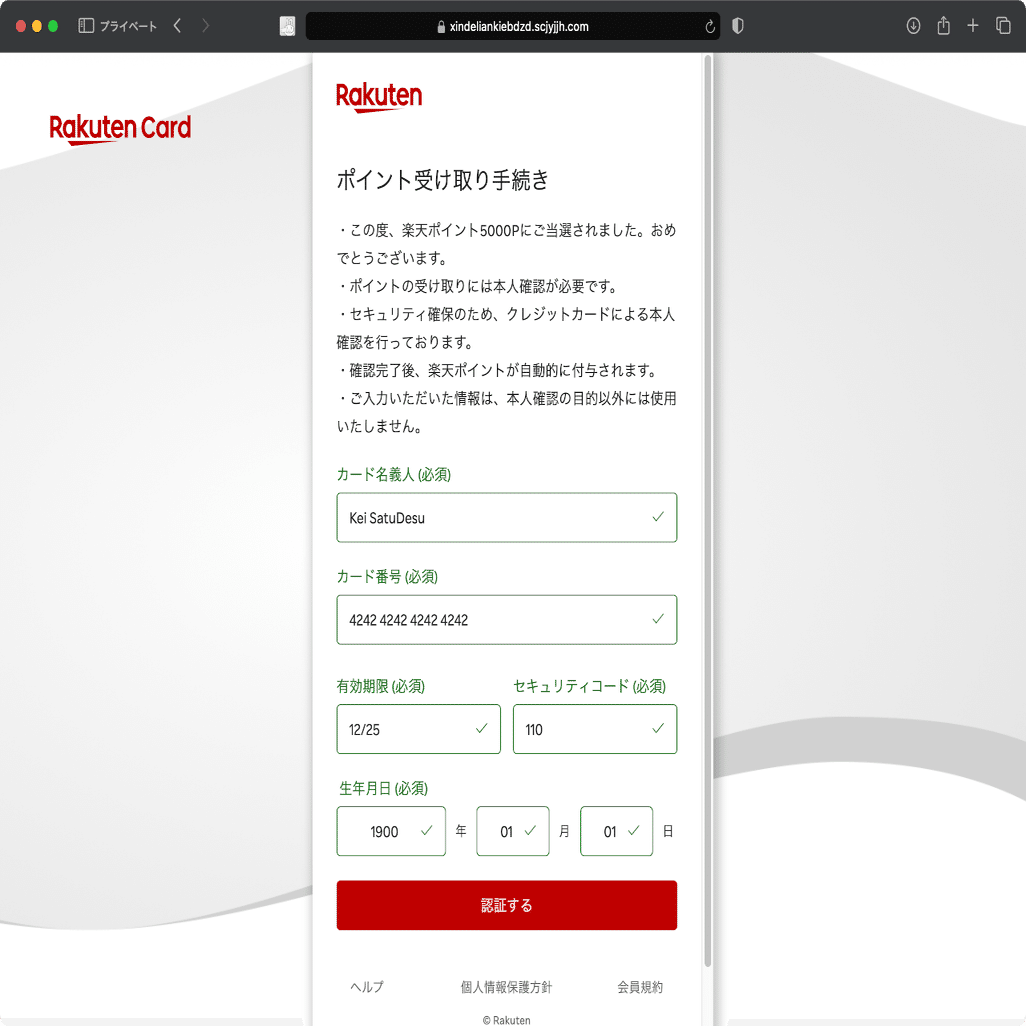
Task: Open the Privacy Report shield icon
Action: pyautogui.click(x=737, y=26)
